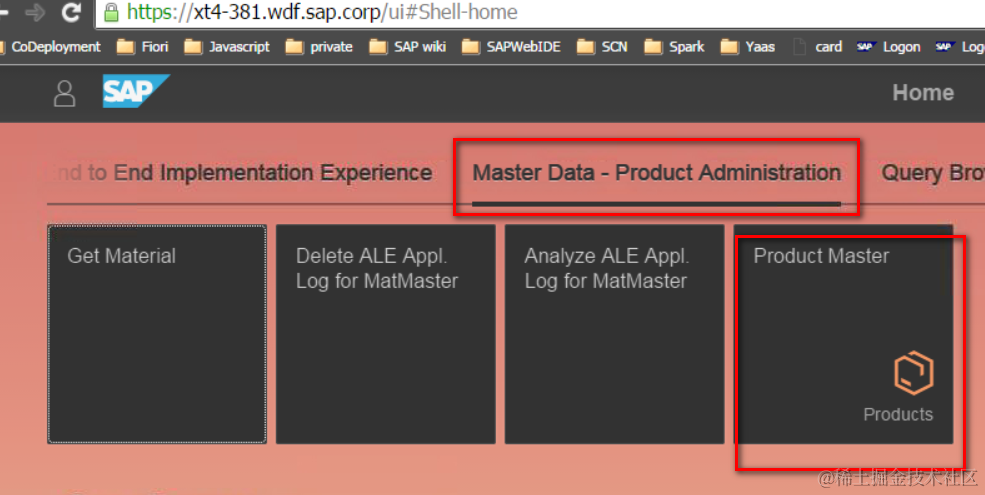Image resolution: width=985 pixels, height=495 pixels.
Task: Reload the page with the refresh icon
Action: [71, 12]
